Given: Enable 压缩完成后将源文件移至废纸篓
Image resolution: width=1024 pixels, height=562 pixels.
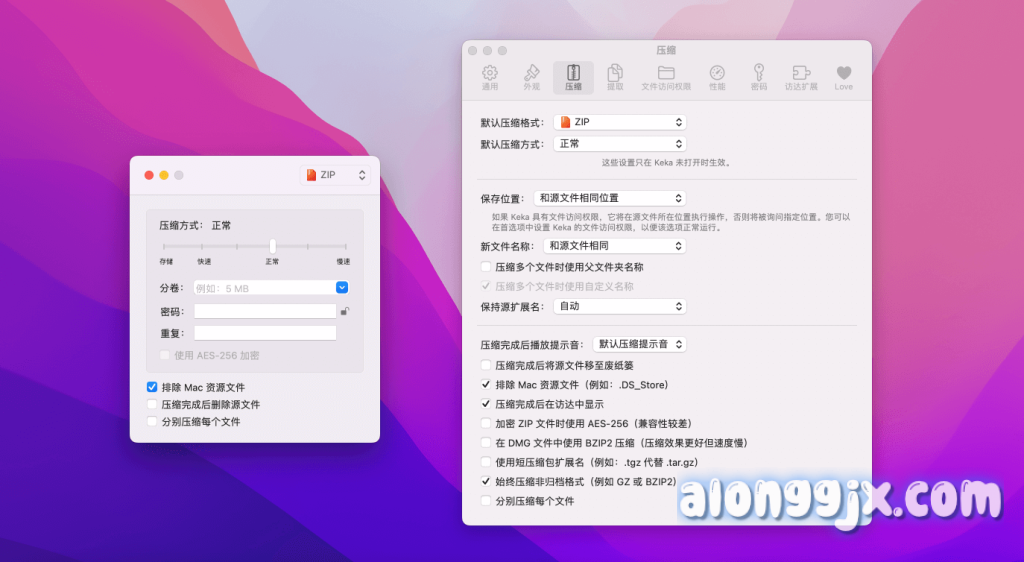Looking at the screenshot, I should point(486,365).
